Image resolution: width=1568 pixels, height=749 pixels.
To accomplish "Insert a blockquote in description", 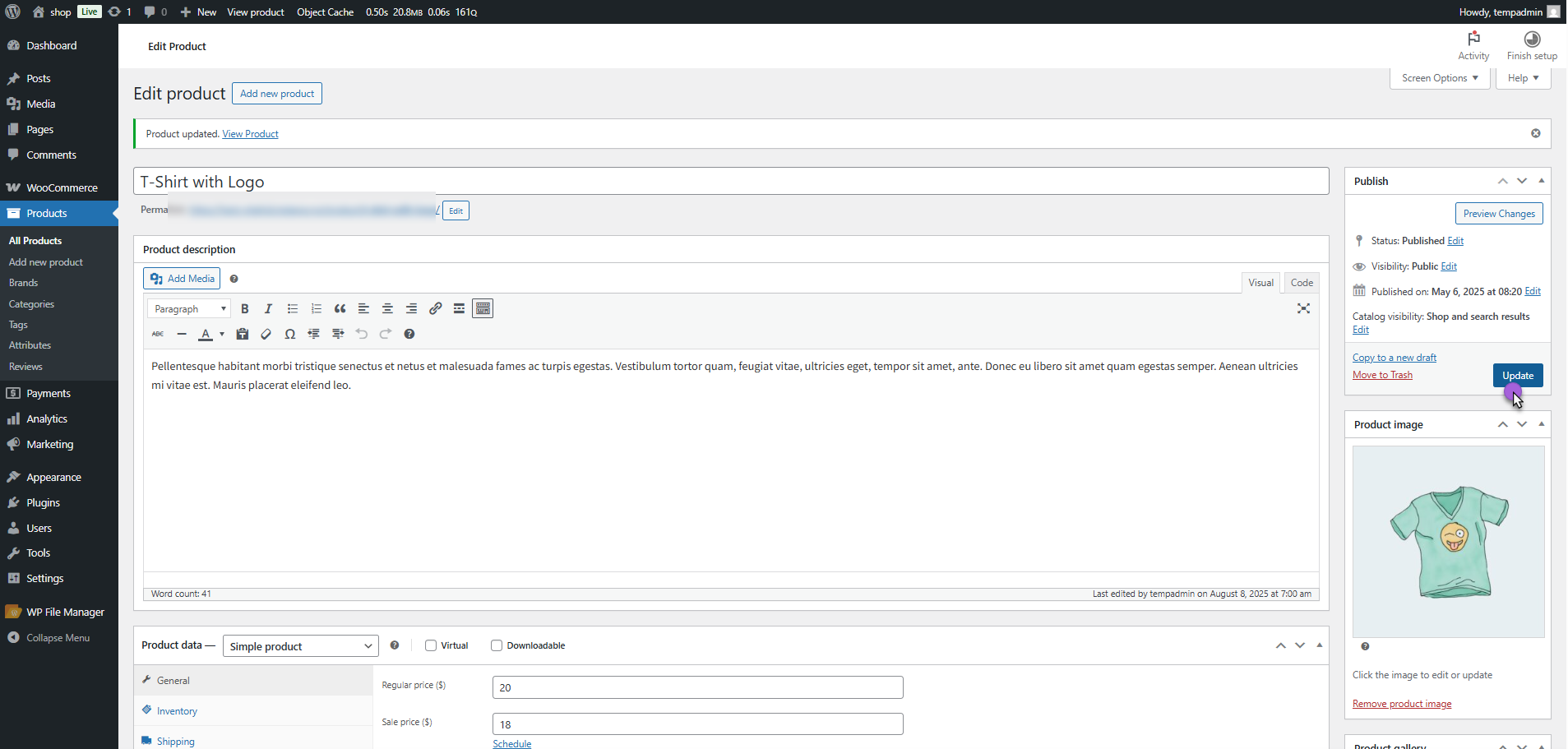I will (340, 309).
